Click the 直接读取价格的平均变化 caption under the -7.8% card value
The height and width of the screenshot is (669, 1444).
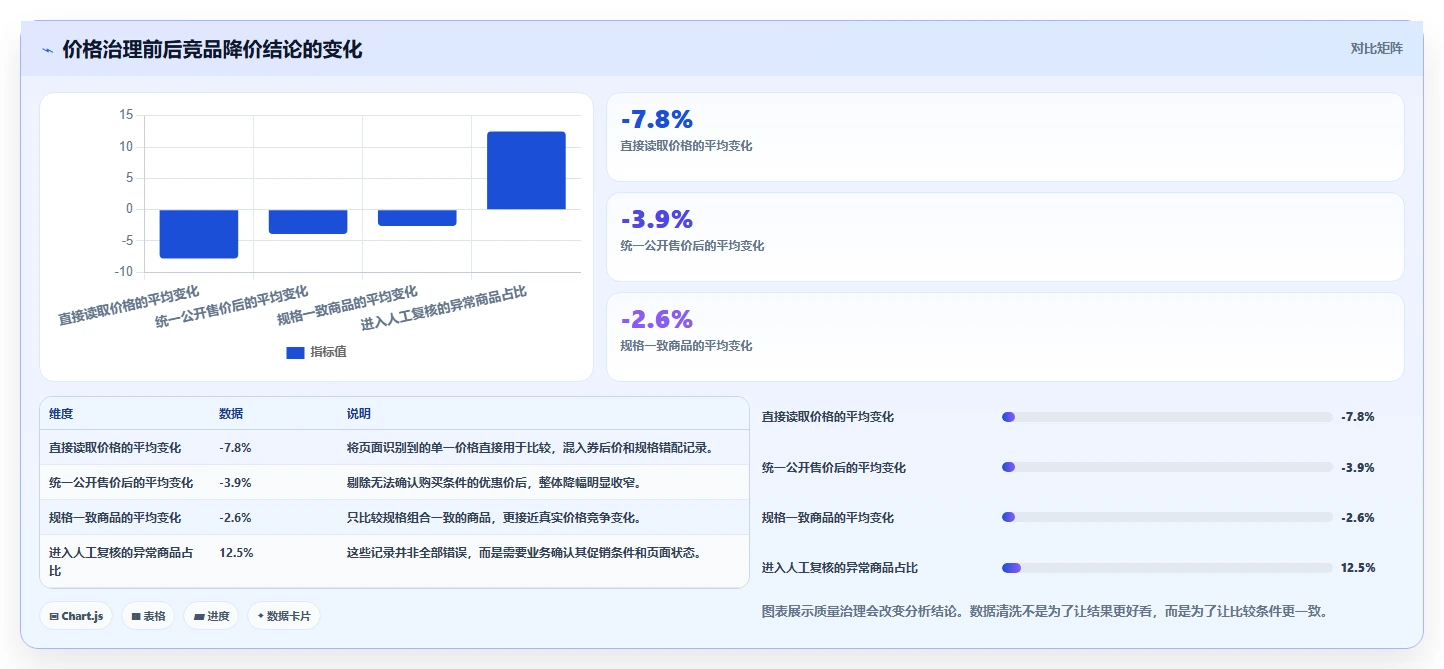(687, 146)
